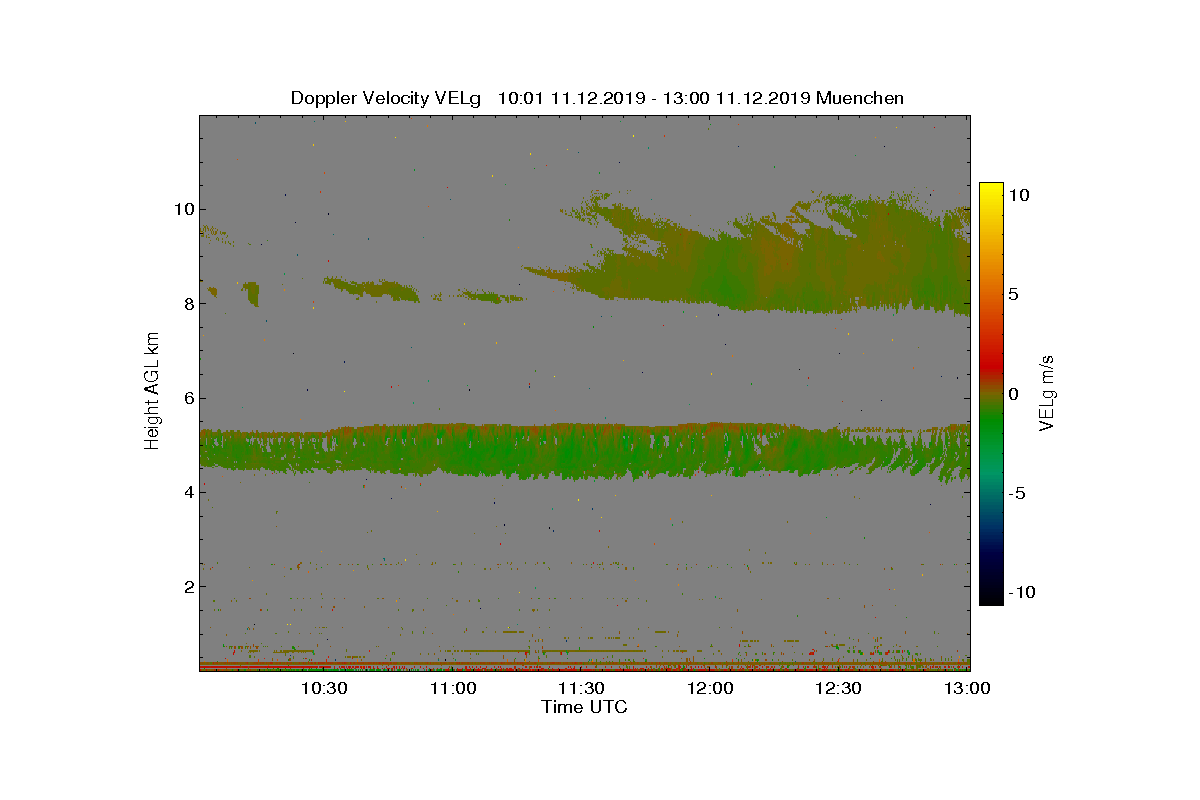Click the colorbar tick label -5

[1016, 493]
